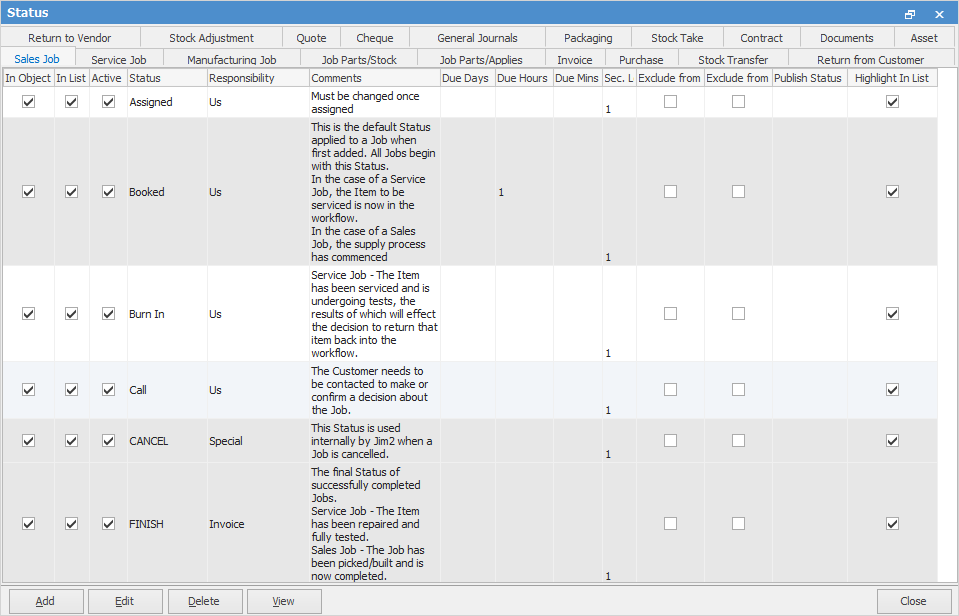Screen dimensions: 959x616
Task: Open the Quote tab
Action: pyautogui.click(x=311, y=38)
